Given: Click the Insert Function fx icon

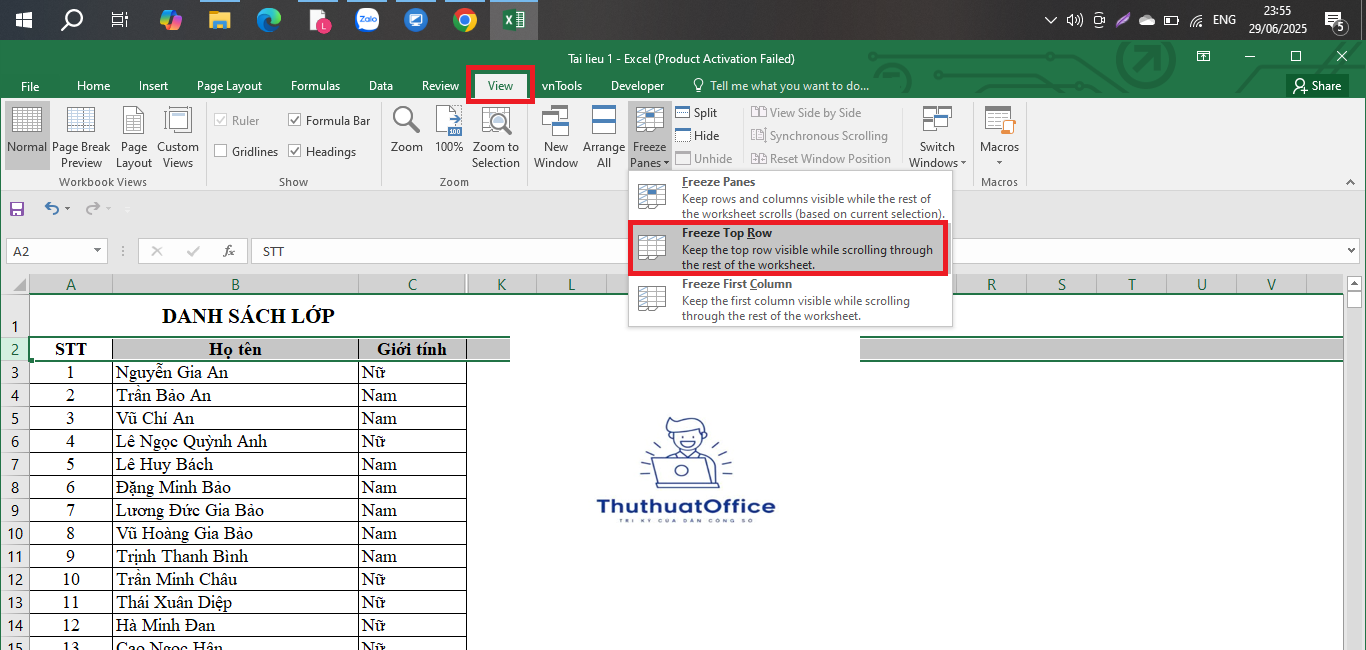Looking at the screenshot, I should pyautogui.click(x=229, y=251).
